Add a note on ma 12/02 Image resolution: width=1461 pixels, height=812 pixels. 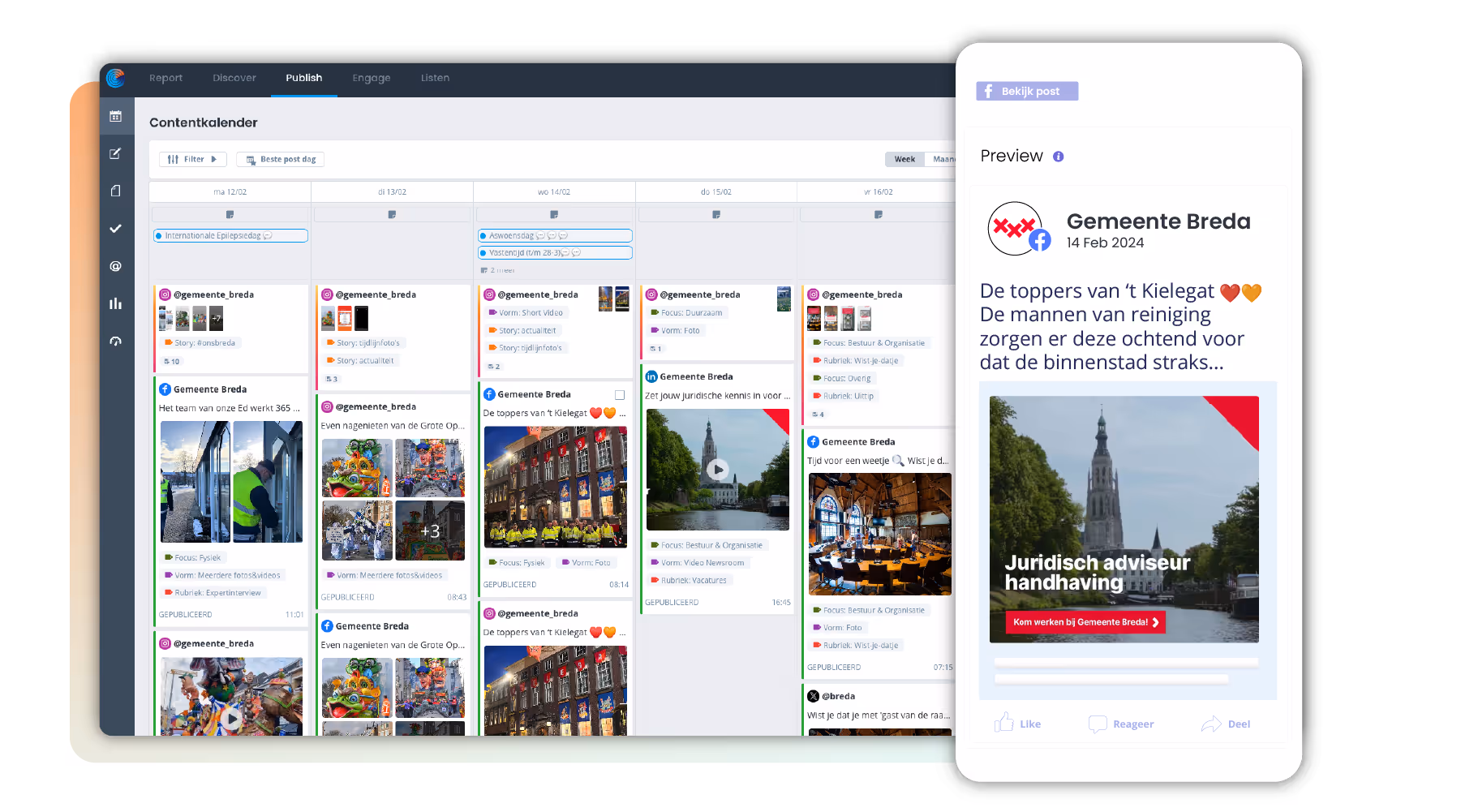coord(230,215)
